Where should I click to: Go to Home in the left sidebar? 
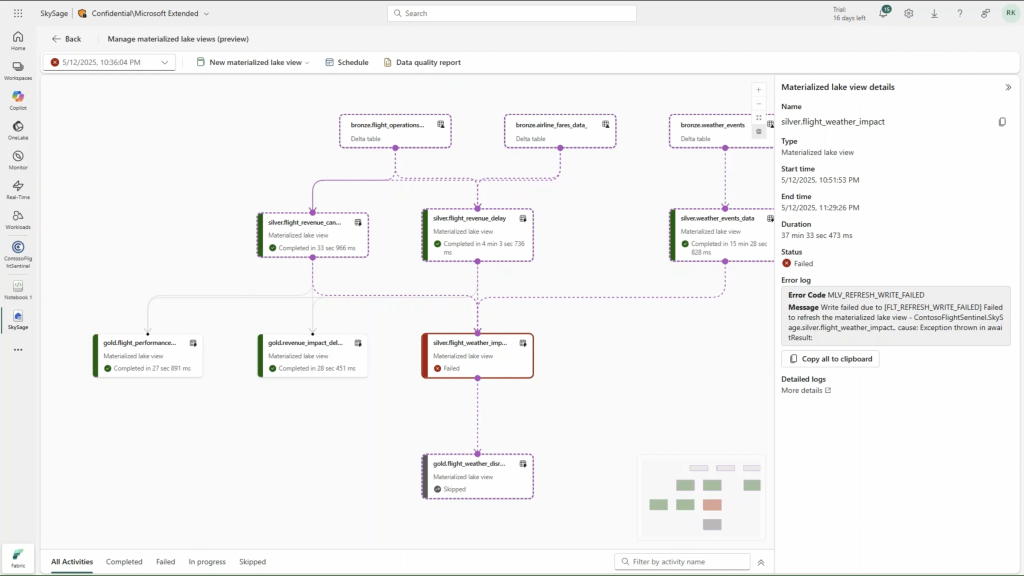click(x=18, y=40)
